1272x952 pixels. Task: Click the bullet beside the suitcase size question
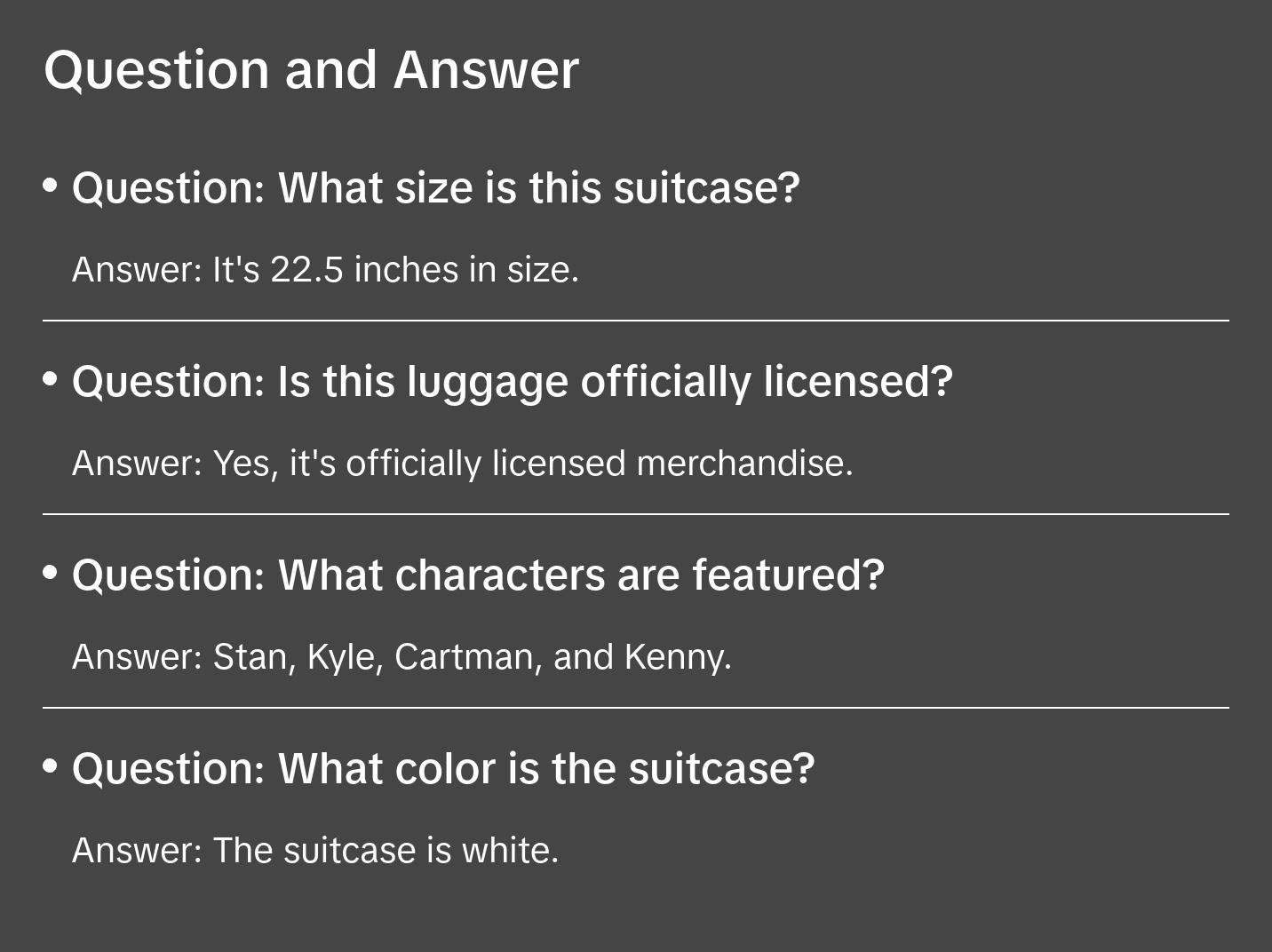[x=51, y=186]
